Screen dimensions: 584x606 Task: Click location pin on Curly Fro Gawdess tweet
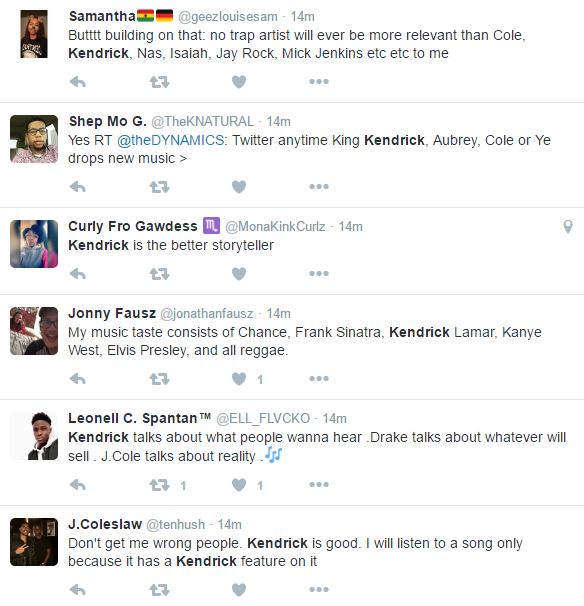568,227
